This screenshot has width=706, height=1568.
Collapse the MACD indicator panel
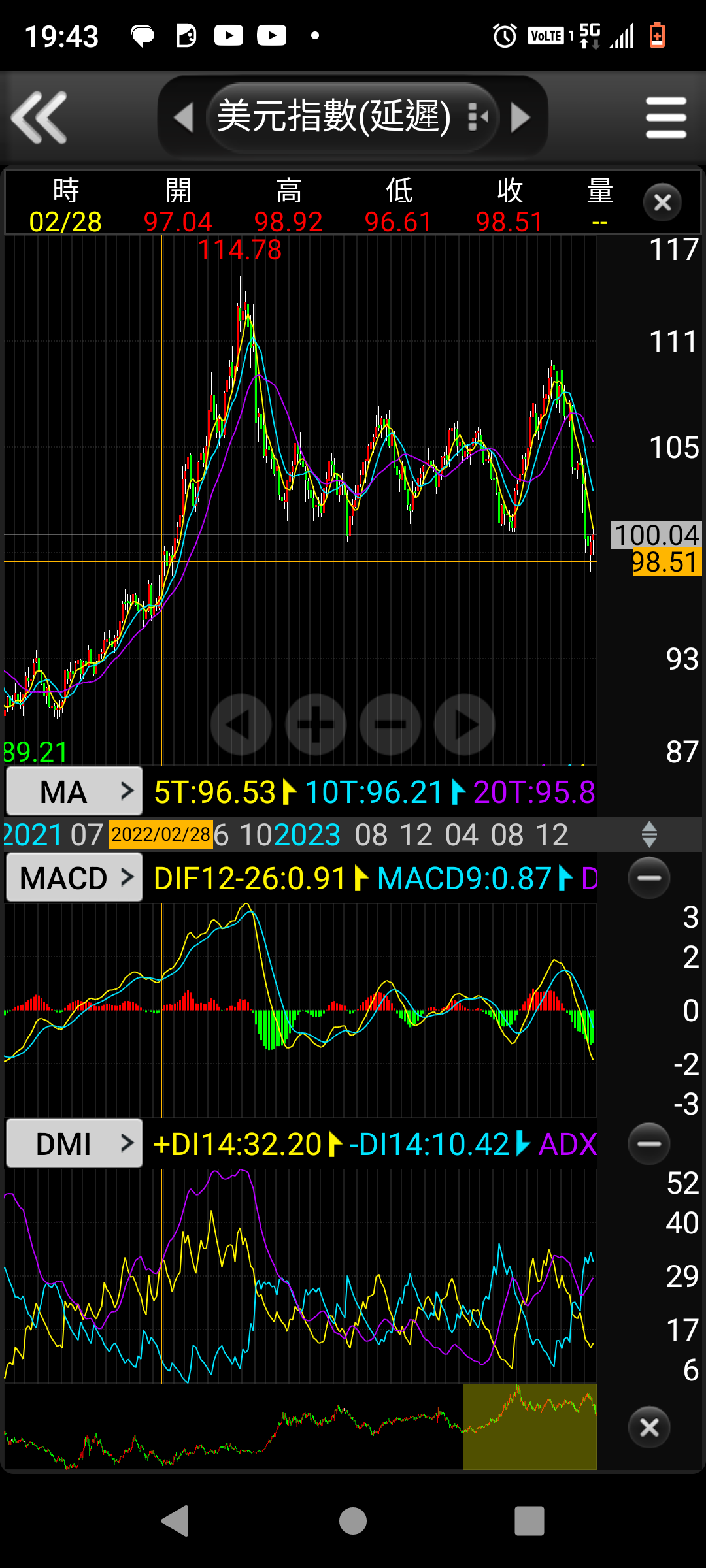point(648,877)
